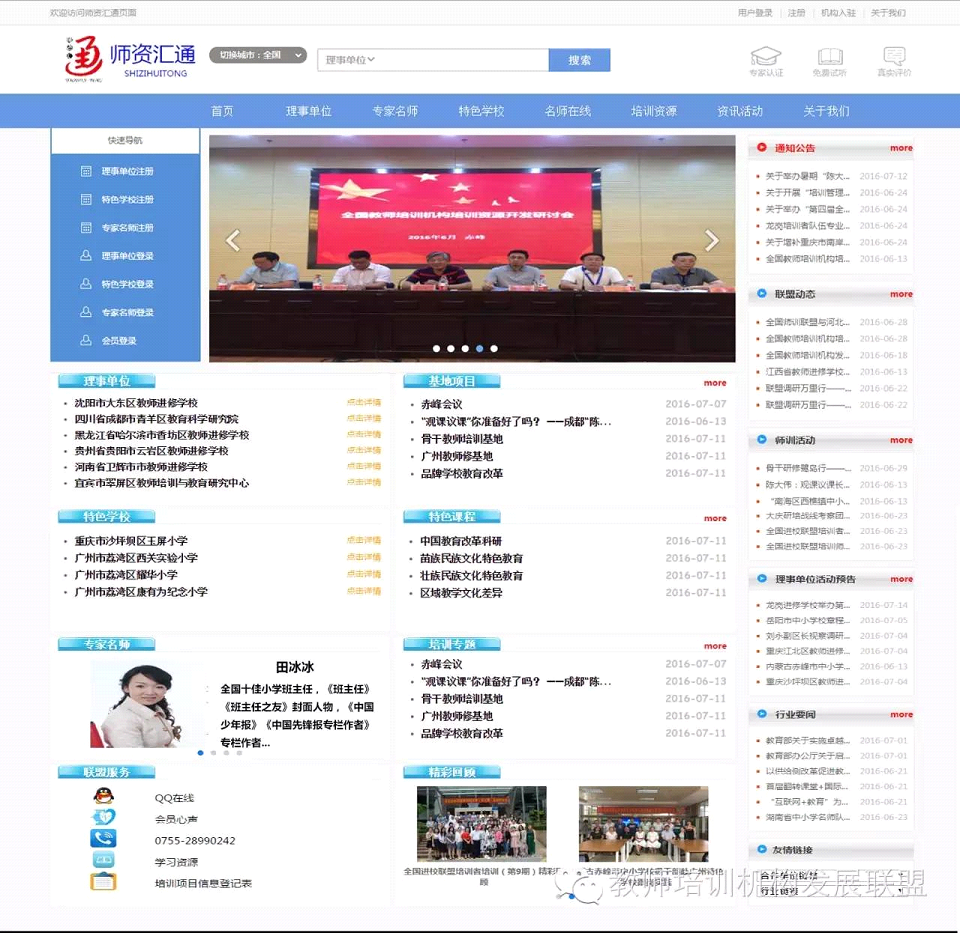Viewport: 960px width, 933px height.
Task: Click the 会员心声 heart icon
Action: click(103, 817)
